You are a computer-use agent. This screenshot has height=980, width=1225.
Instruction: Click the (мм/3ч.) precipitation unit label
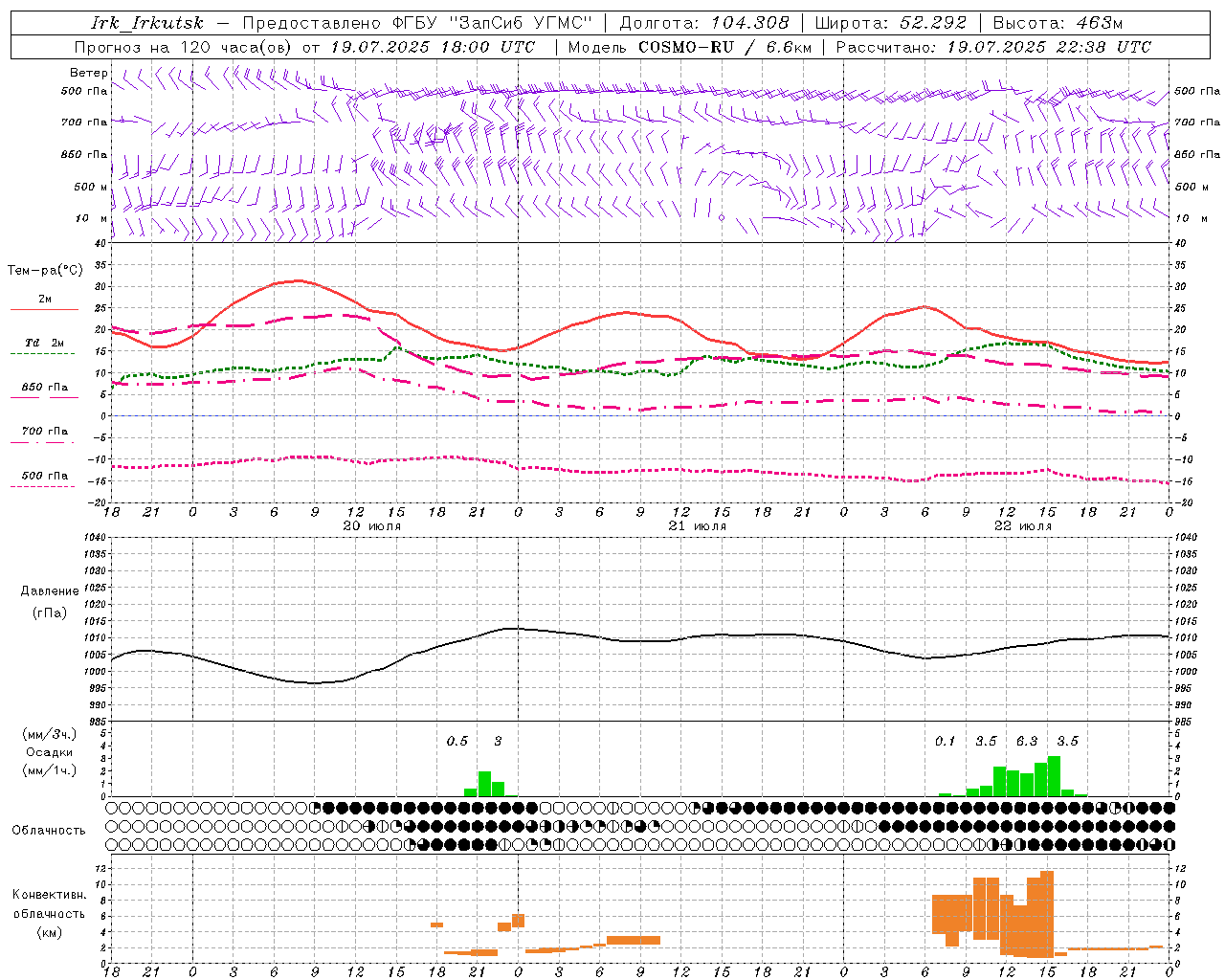(x=50, y=734)
